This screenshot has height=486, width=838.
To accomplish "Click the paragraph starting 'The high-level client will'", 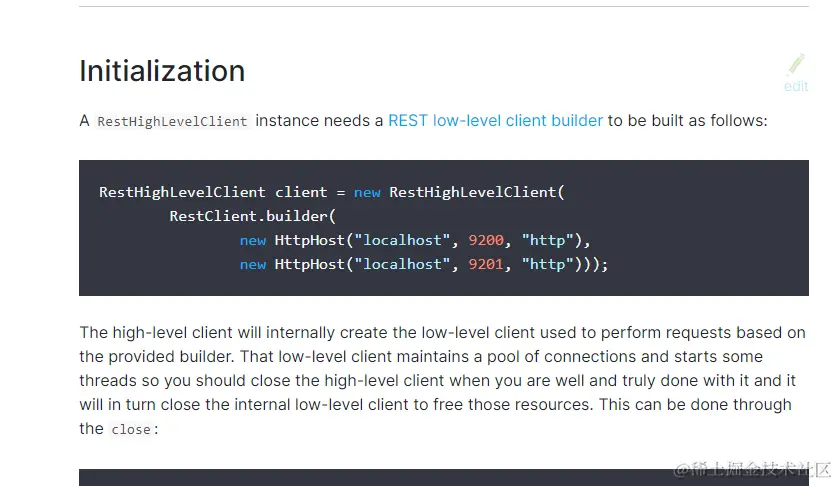I will click(x=443, y=380).
